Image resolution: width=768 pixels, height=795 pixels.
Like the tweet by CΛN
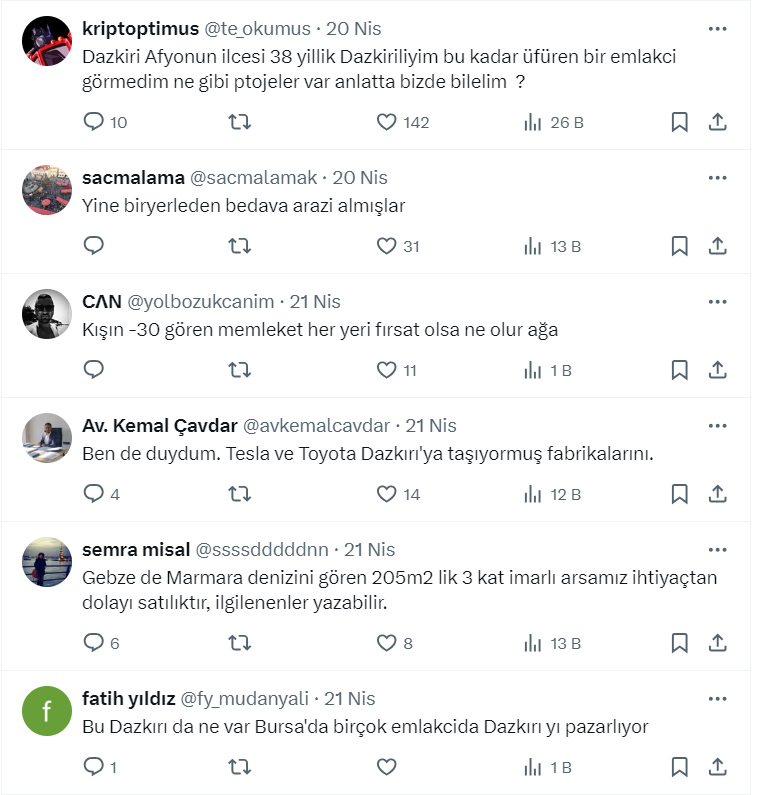(x=387, y=370)
